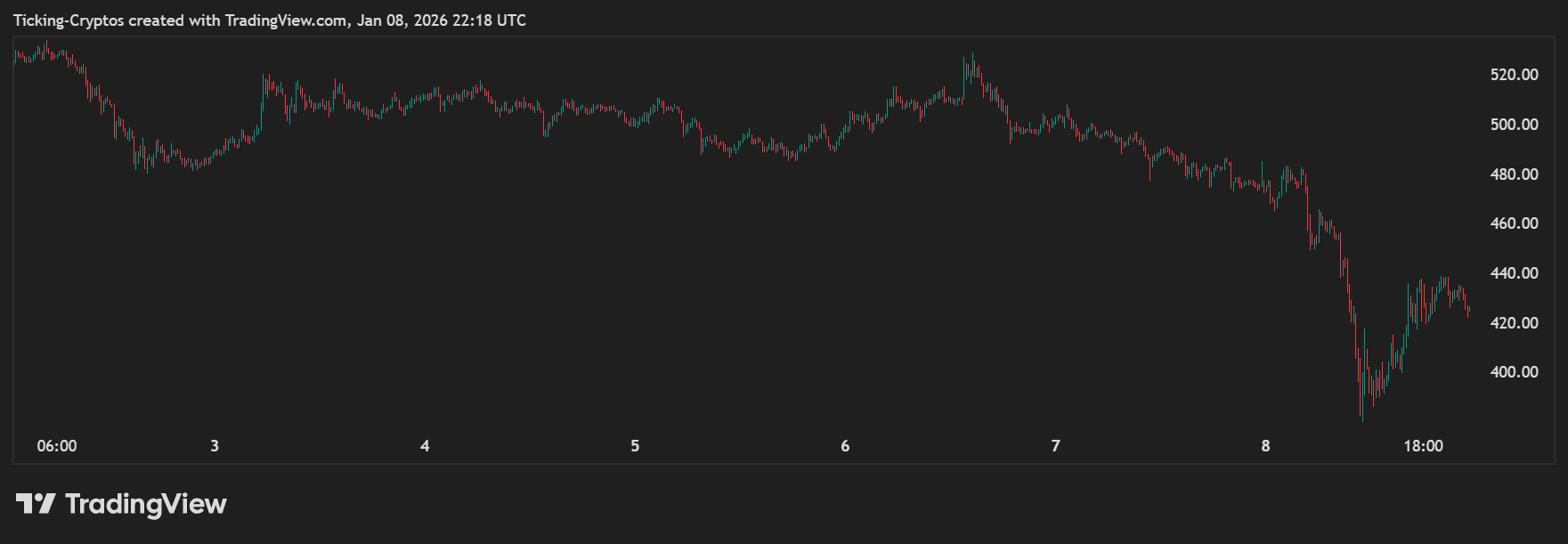1568x544 pixels.
Task: Select day 7 on the time axis
Action: tap(1055, 446)
